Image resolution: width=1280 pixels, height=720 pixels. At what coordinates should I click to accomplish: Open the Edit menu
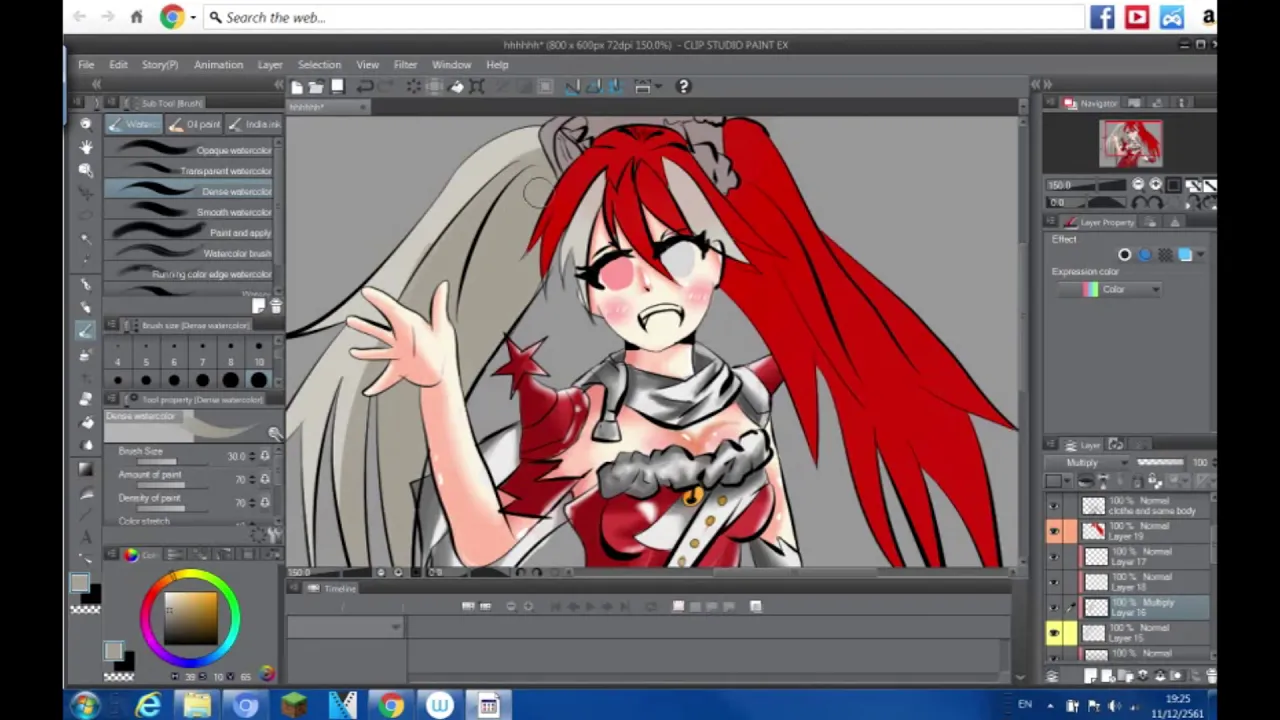coord(118,65)
